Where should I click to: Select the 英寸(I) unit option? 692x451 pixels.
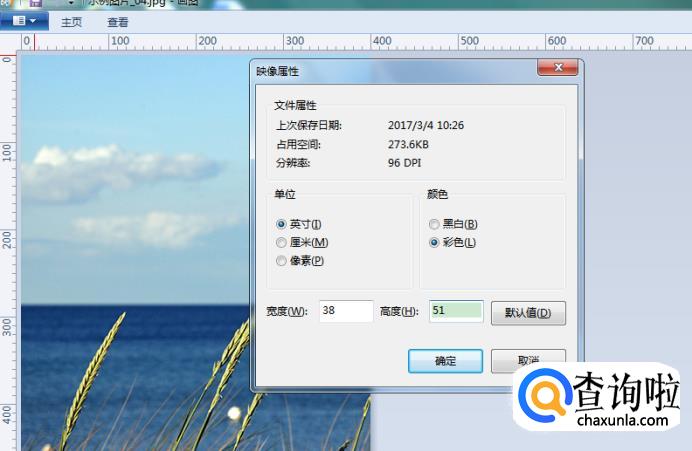click(x=298, y=224)
